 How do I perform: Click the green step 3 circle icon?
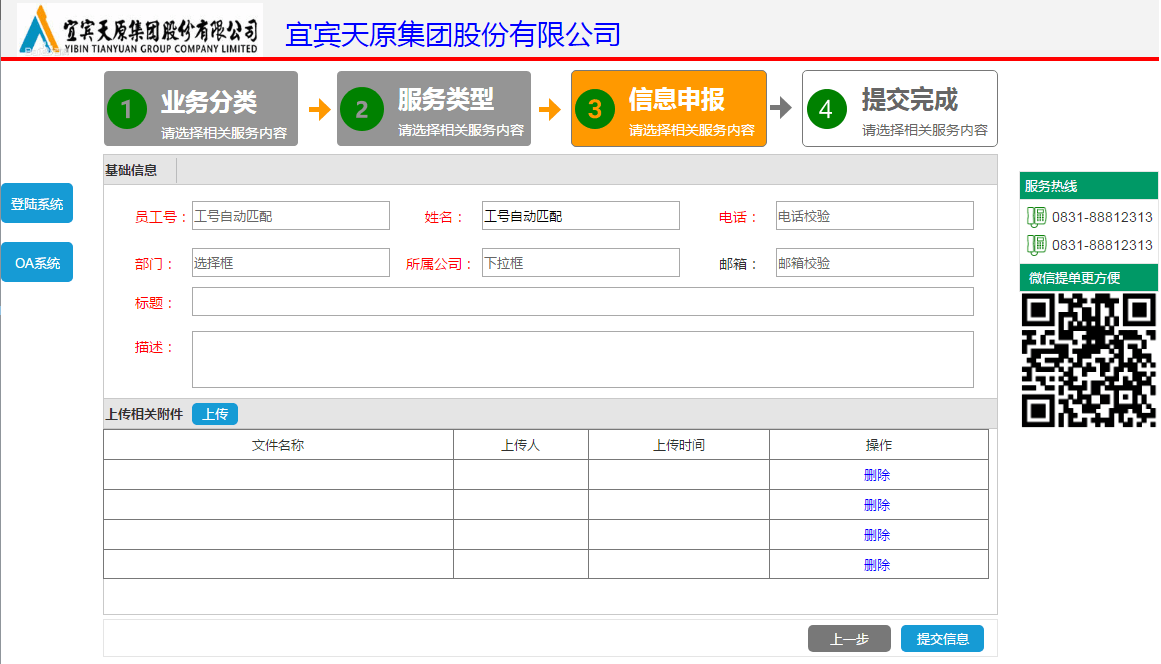tap(595, 109)
